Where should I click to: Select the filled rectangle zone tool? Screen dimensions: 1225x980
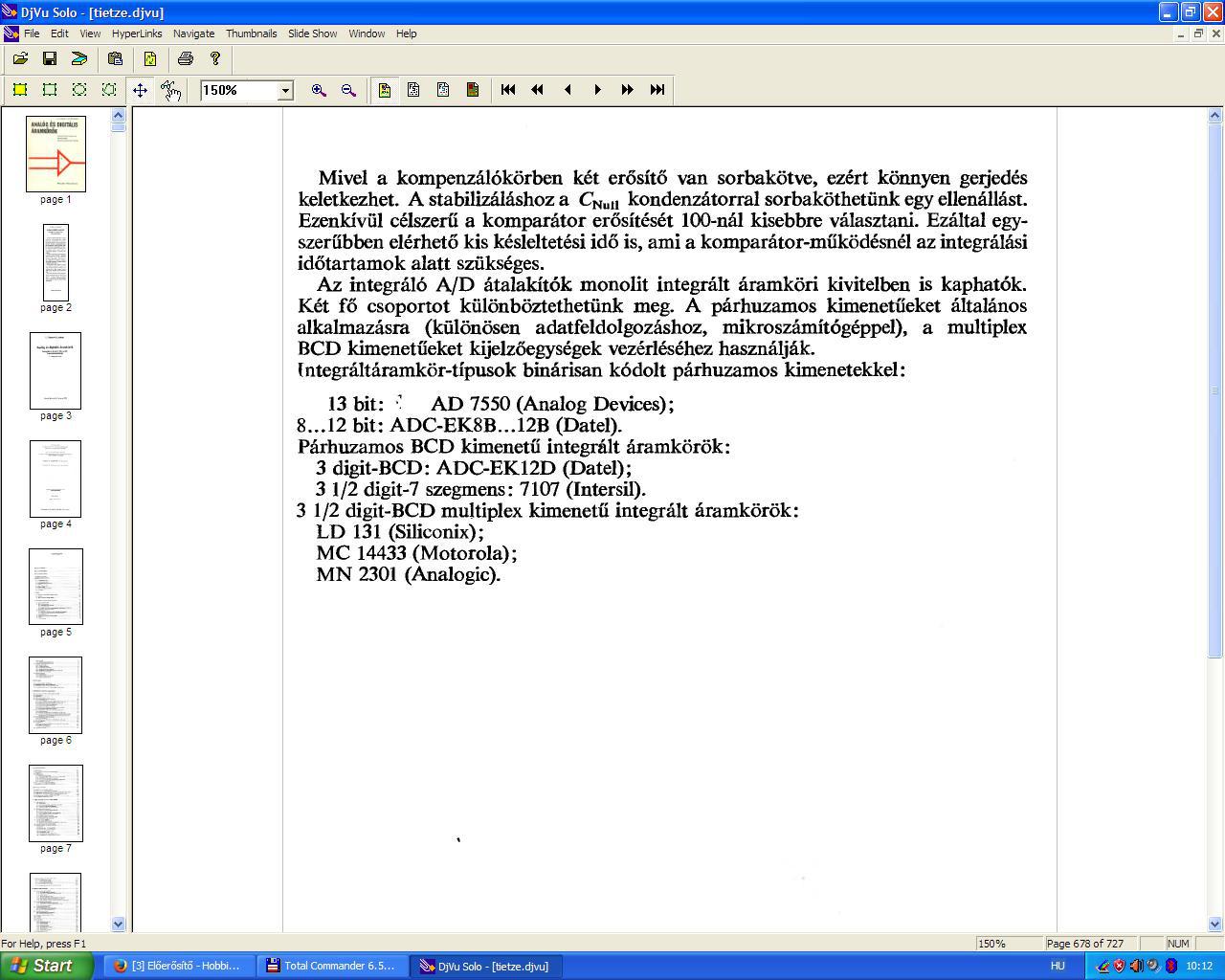pos(20,90)
